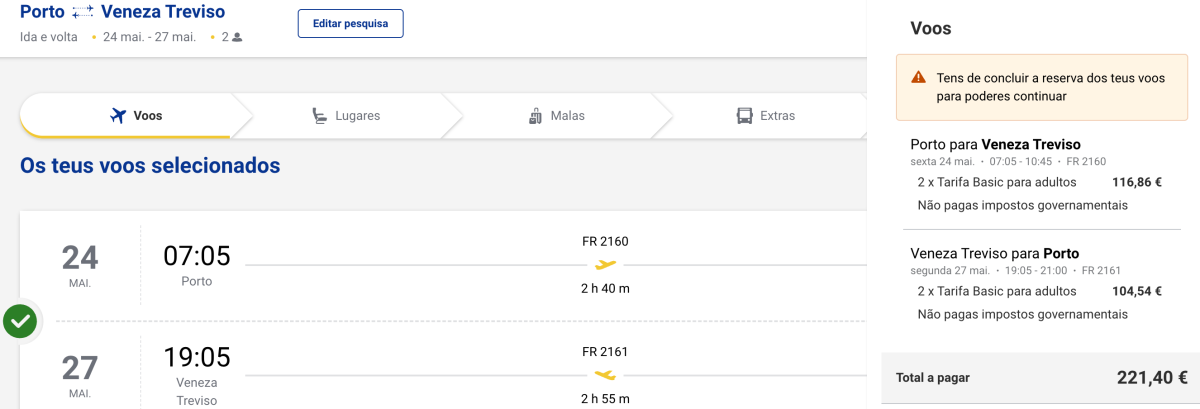Screen dimensions: 1200x409
Task: Open the Voos tab
Action: point(135,116)
